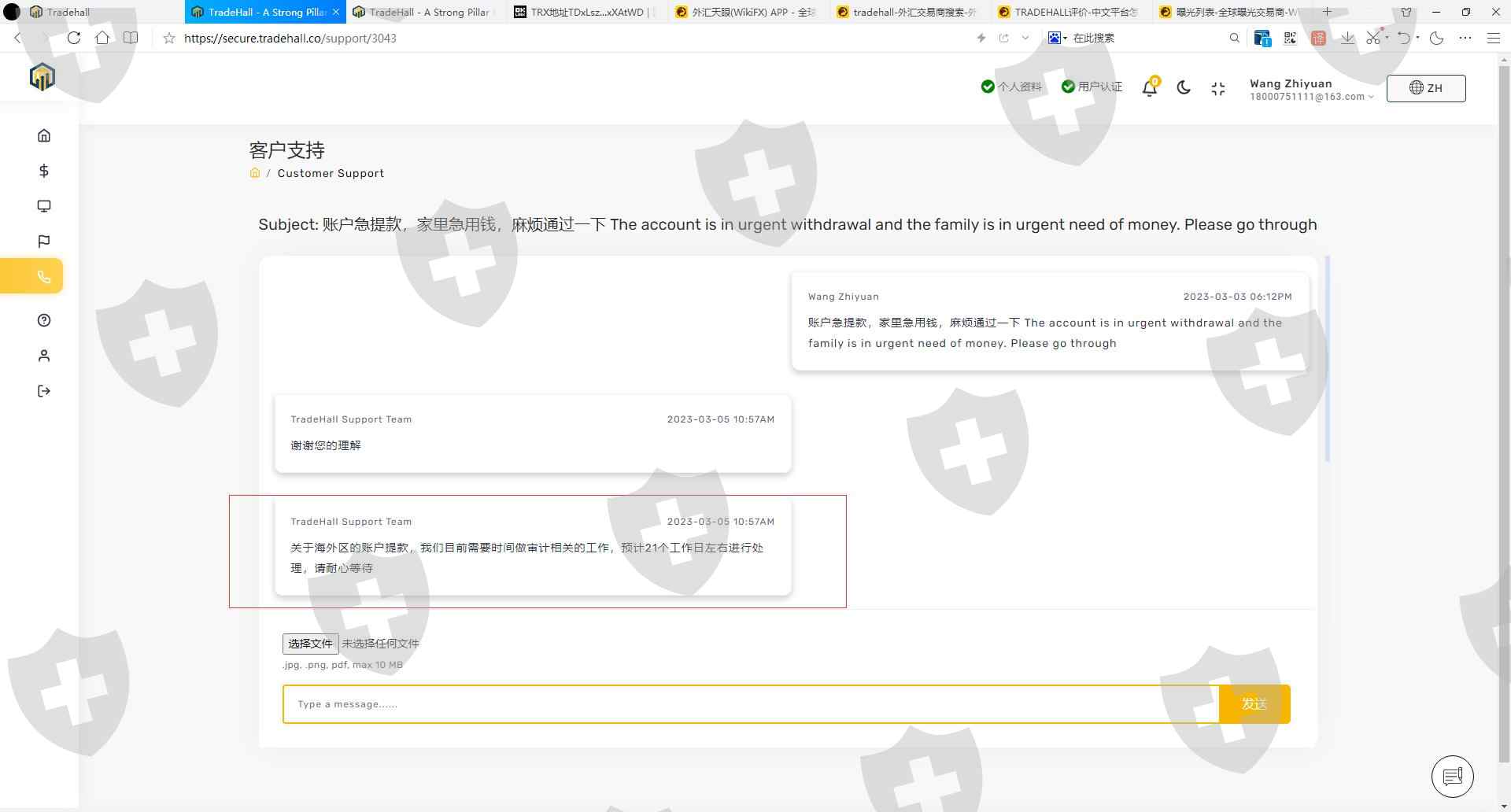Click the 选择文件 choose file button
The width and height of the screenshot is (1511, 812).
[x=310, y=644]
